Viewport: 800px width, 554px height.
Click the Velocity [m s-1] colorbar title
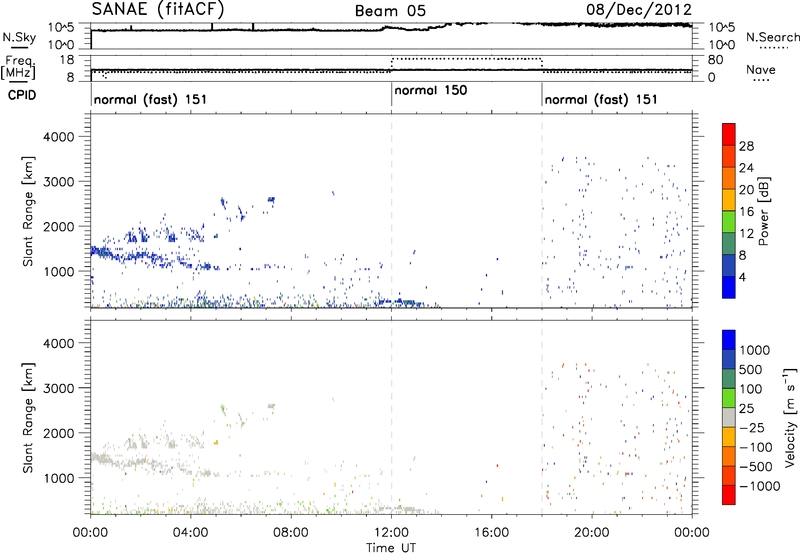(x=790, y=417)
